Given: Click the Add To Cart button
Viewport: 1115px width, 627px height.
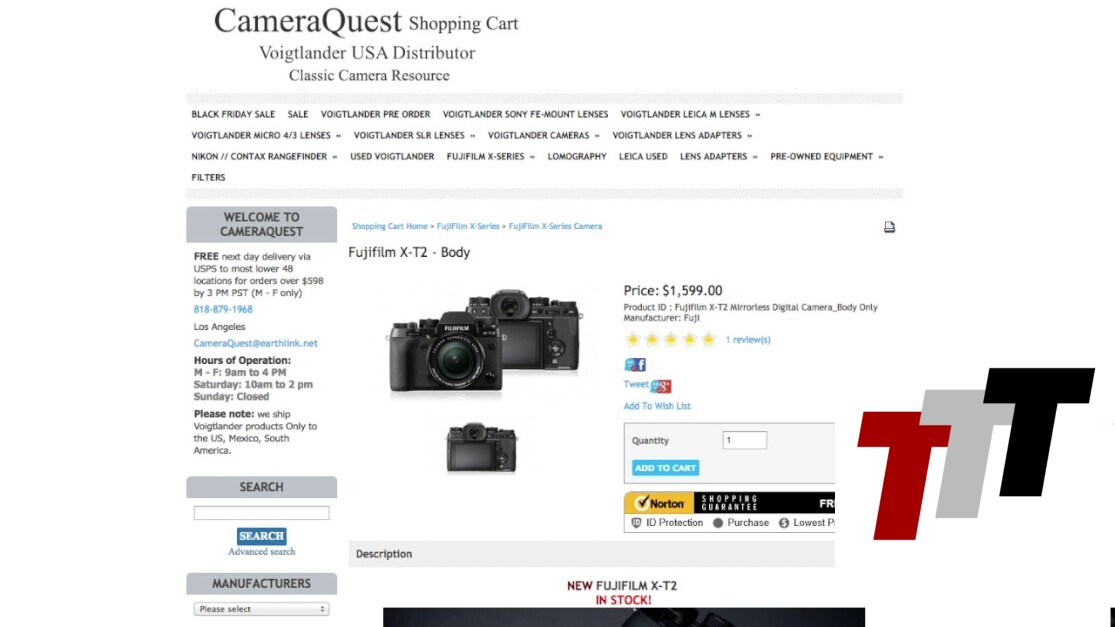Looking at the screenshot, I should point(666,468).
